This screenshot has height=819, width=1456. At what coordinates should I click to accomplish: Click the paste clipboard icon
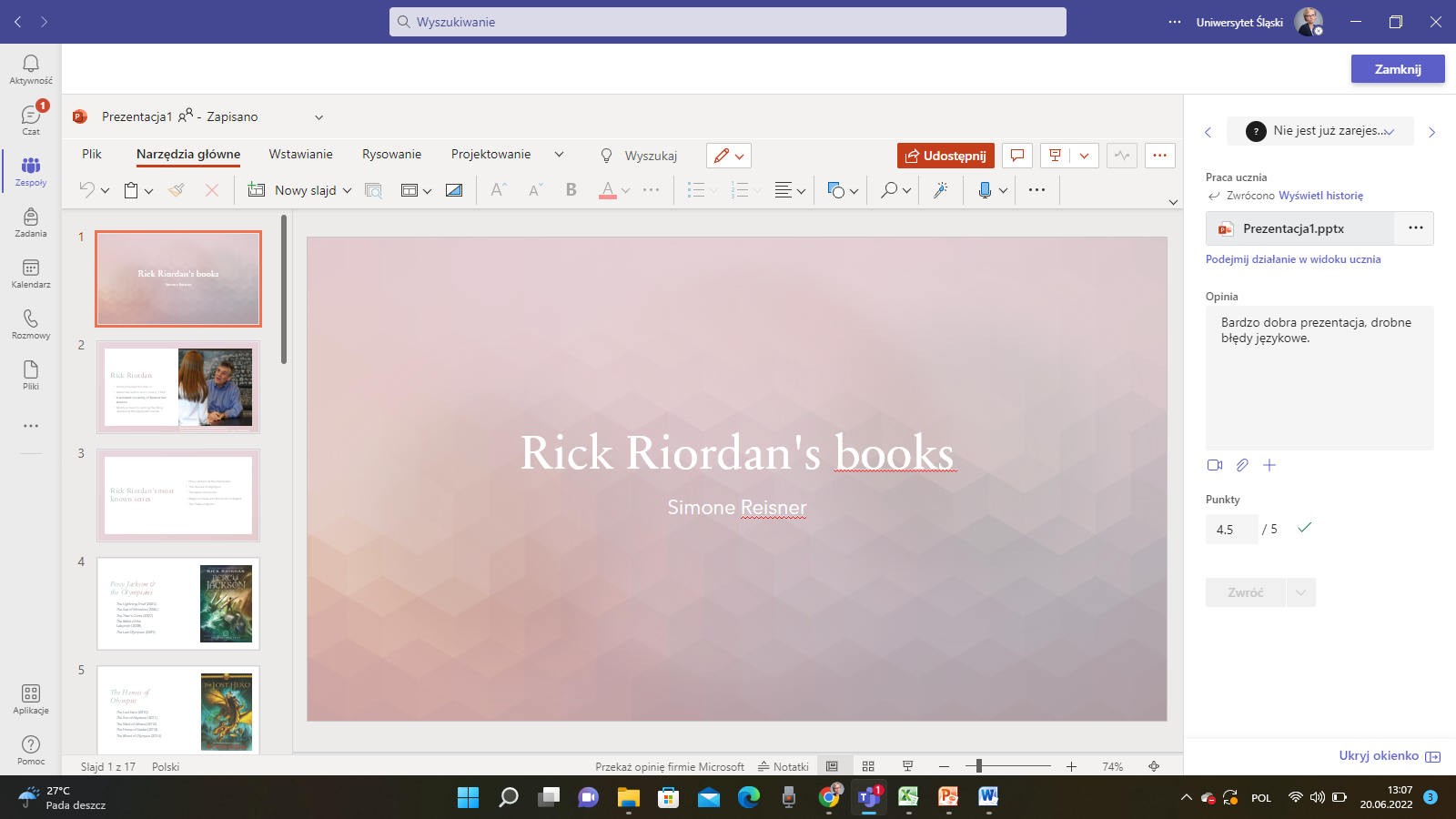[x=131, y=190]
